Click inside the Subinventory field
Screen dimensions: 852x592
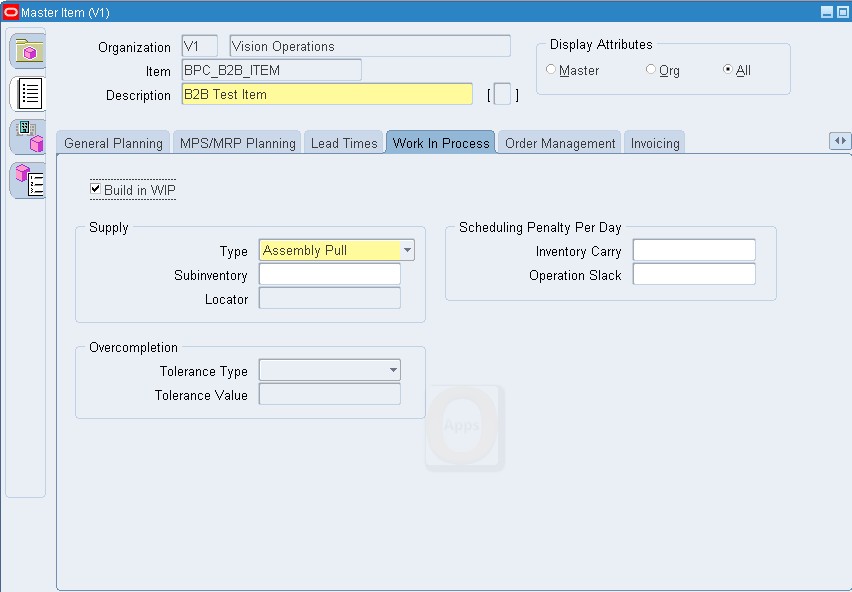(329, 275)
